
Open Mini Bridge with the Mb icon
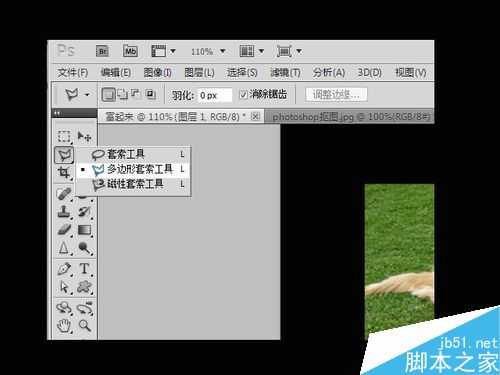point(130,51)
